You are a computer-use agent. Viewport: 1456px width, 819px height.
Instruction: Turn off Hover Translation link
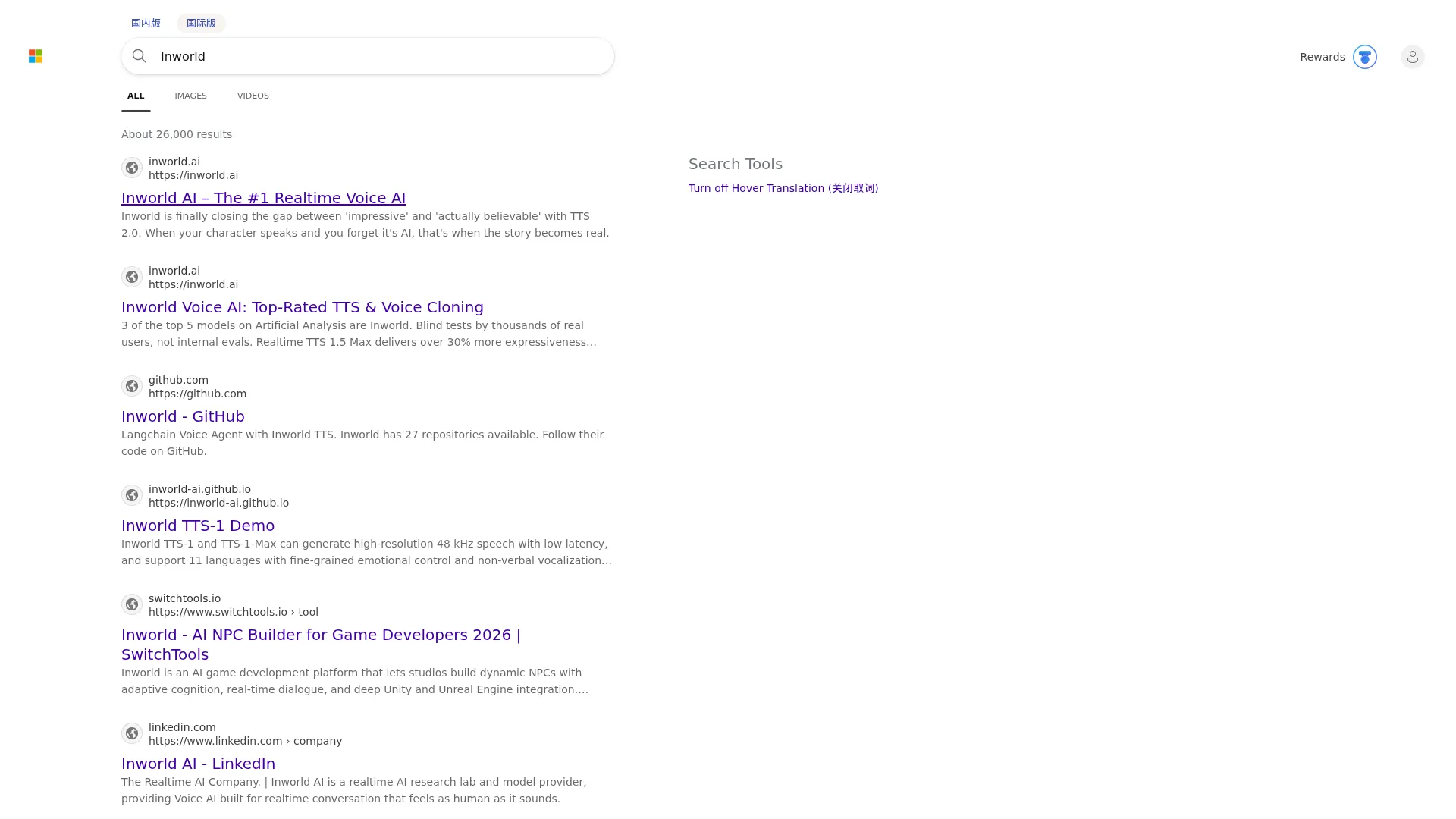click(783, 188)
